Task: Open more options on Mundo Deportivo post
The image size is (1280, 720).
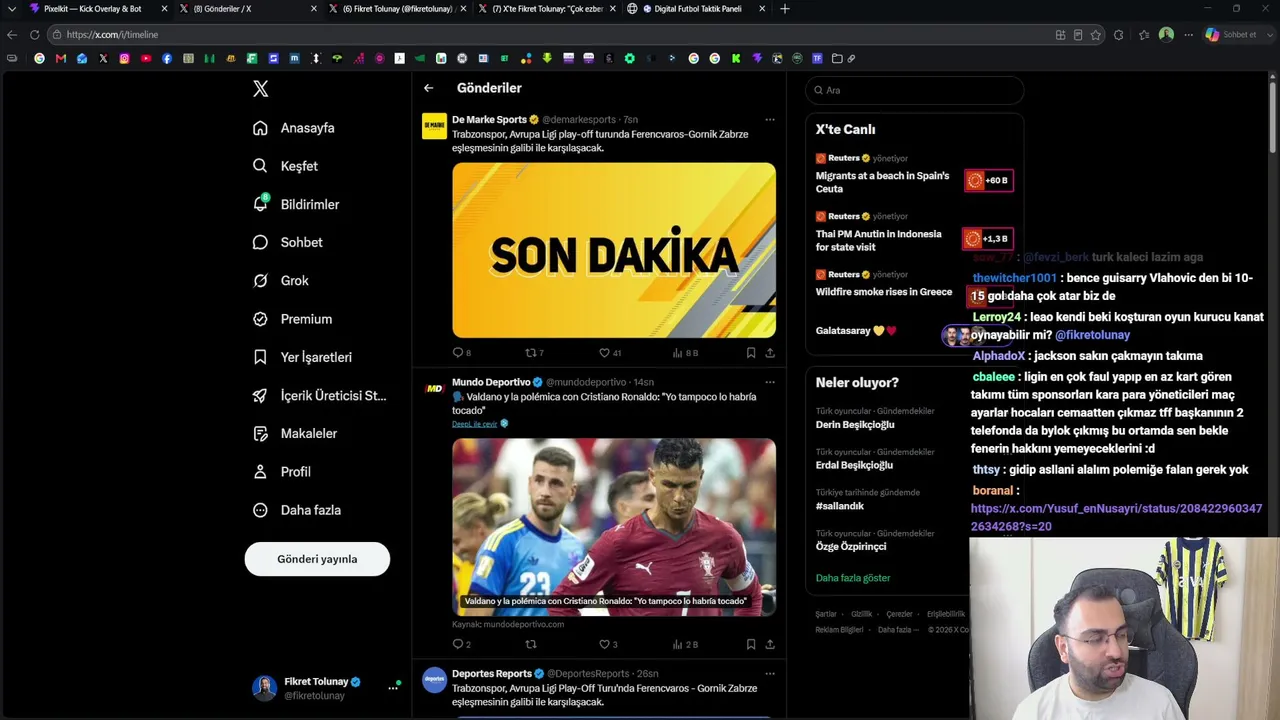Action: pos(770,382)
